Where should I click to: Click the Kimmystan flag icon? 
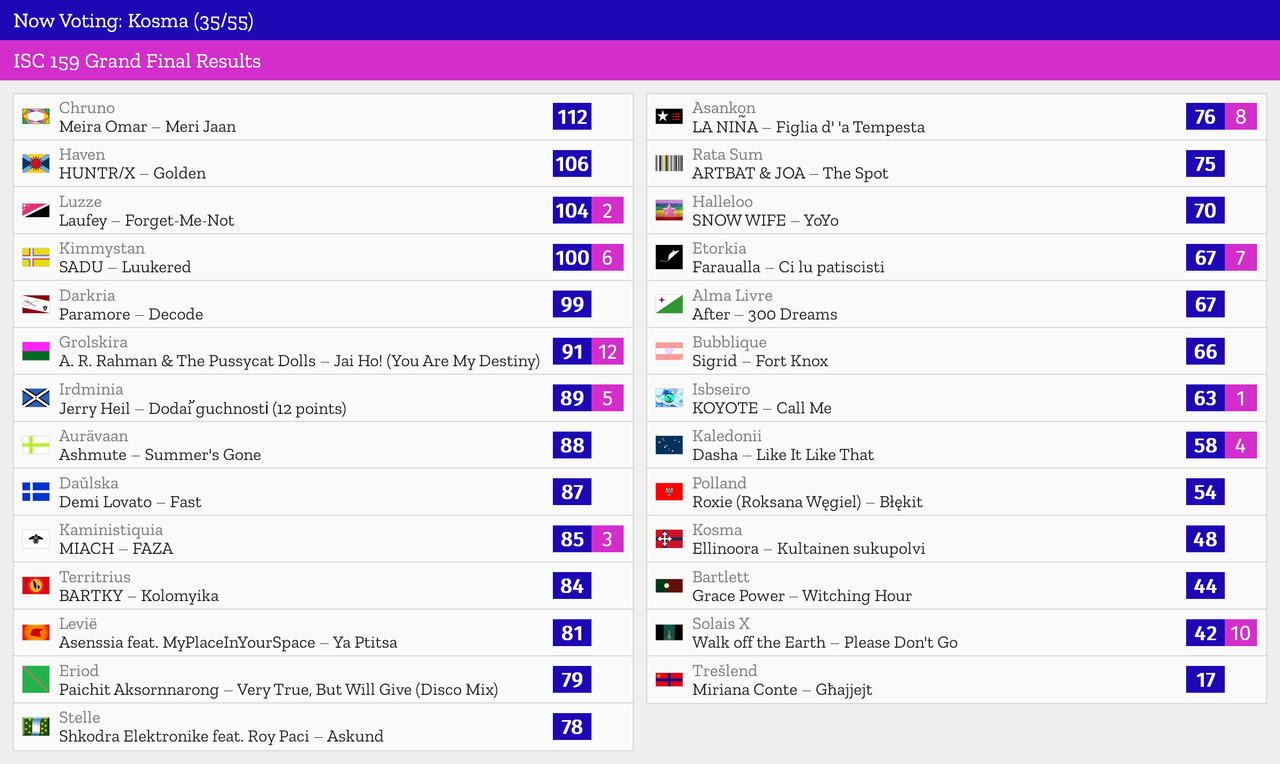click(36, 258)
